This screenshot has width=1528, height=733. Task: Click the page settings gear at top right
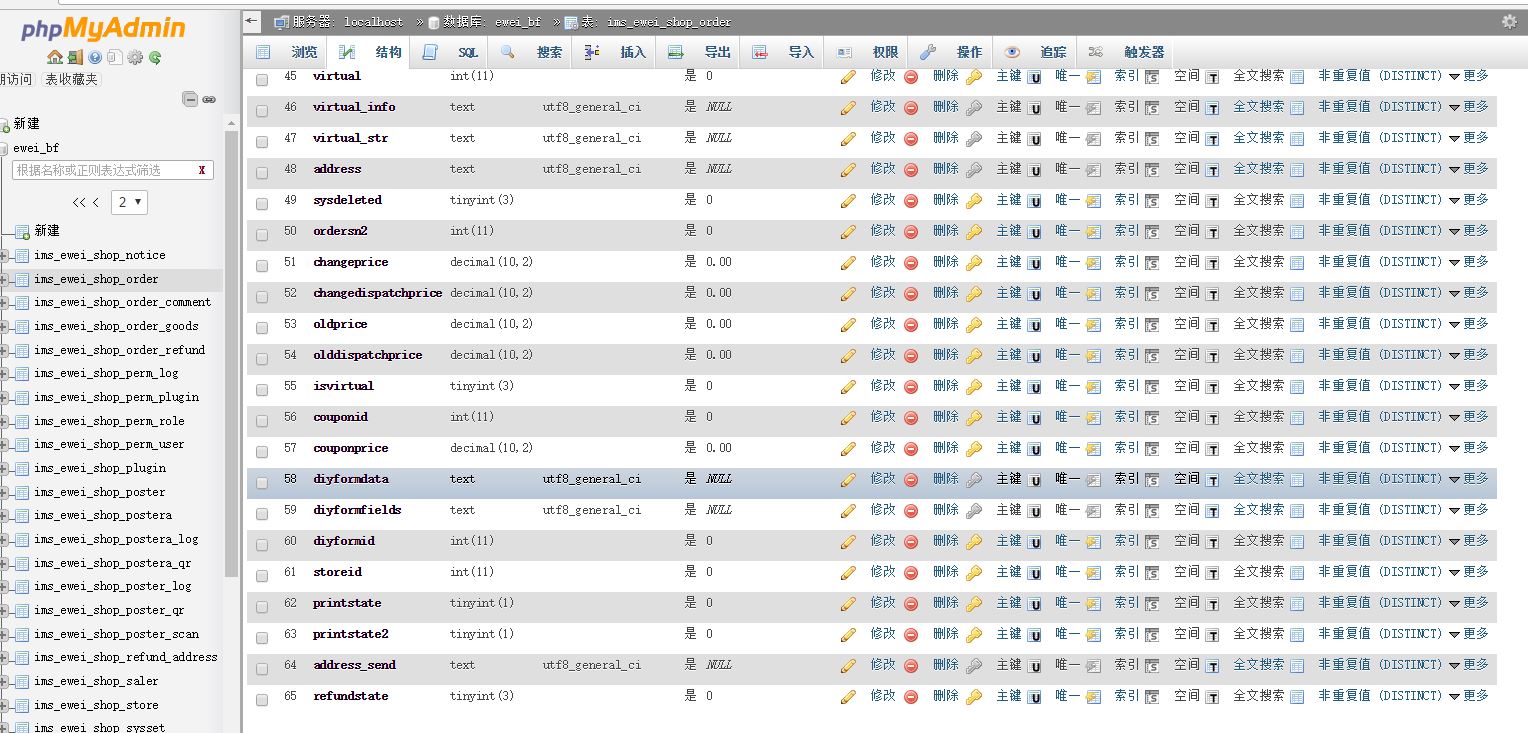pyautogui.click(x=1509, y=21)
